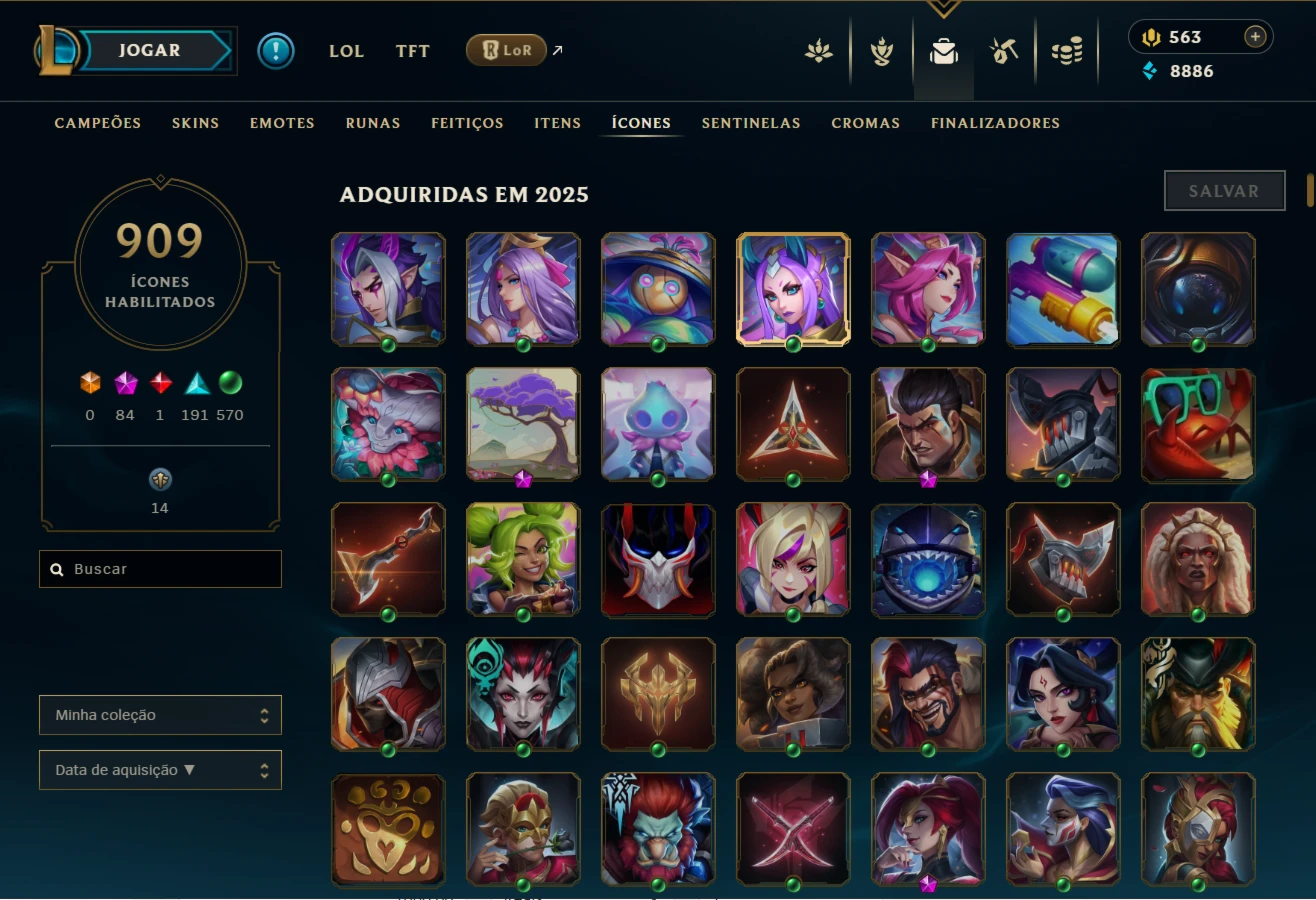This screenshot has height=900, width=1316.
Task: Expand the Minha coleção dropdown
Action: pyautogui.click(x=160, y=715)
